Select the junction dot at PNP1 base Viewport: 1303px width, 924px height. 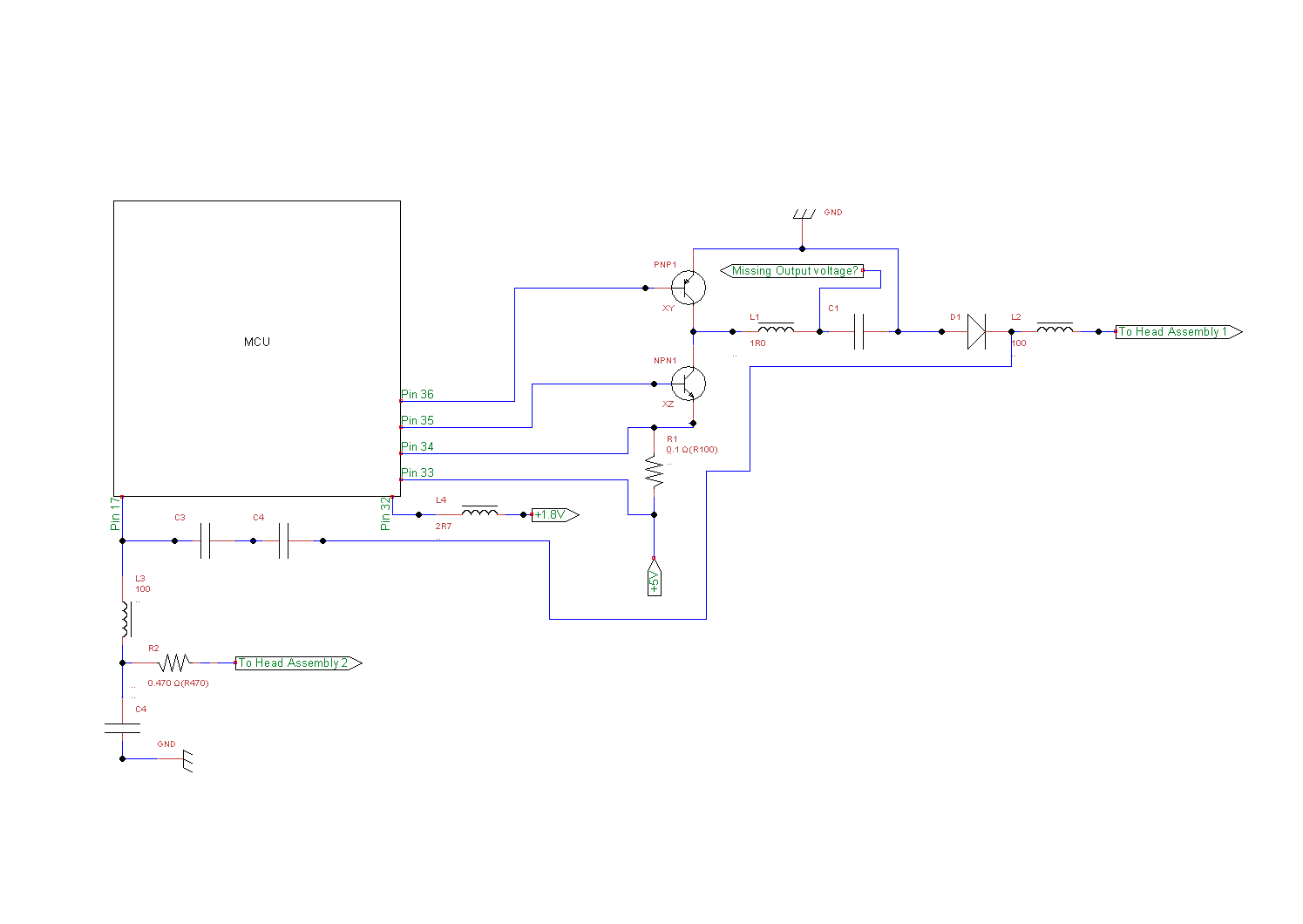[x=645, y=288]
